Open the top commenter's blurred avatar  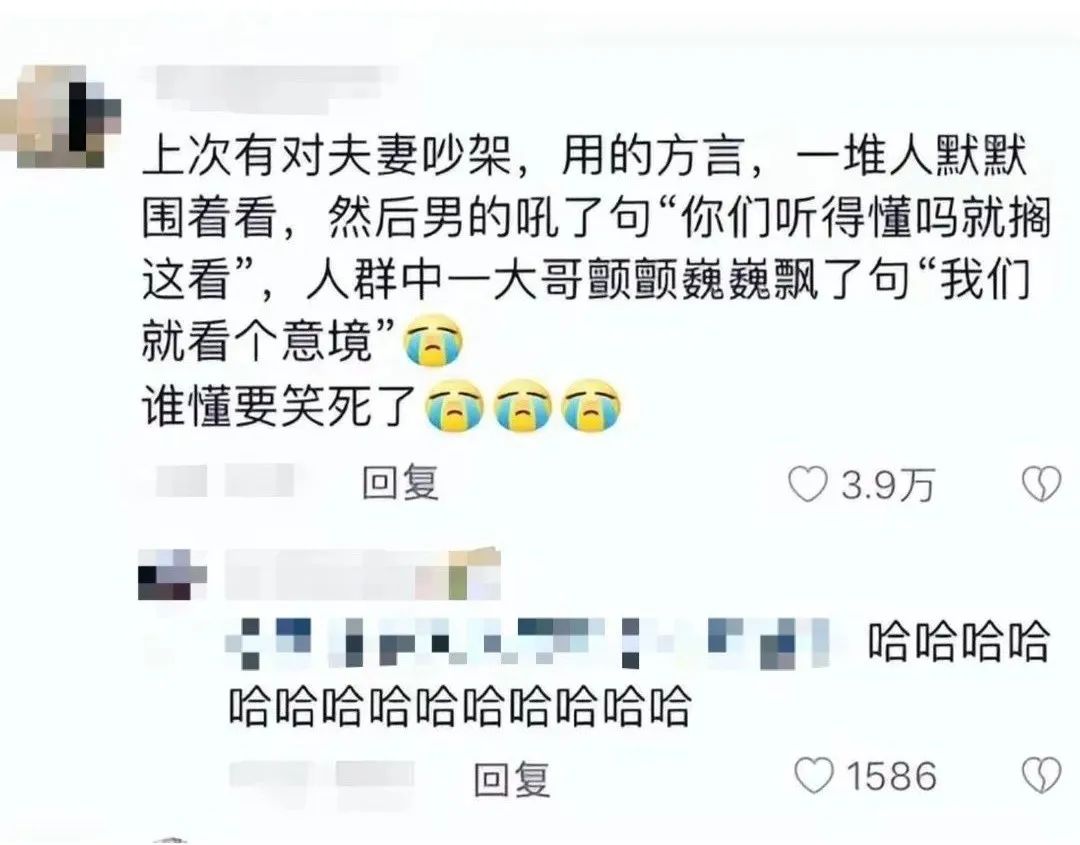point(61,117)
